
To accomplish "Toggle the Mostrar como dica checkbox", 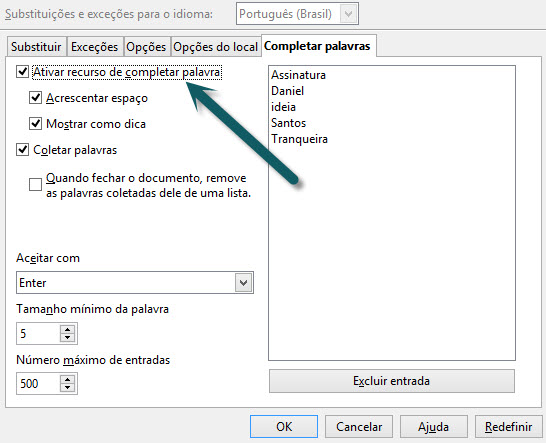I will click(x=36, y=124).
